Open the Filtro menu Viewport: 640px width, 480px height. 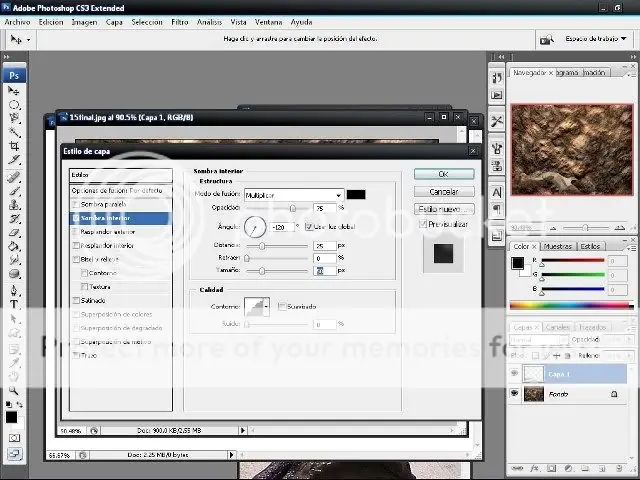(180, 22)
